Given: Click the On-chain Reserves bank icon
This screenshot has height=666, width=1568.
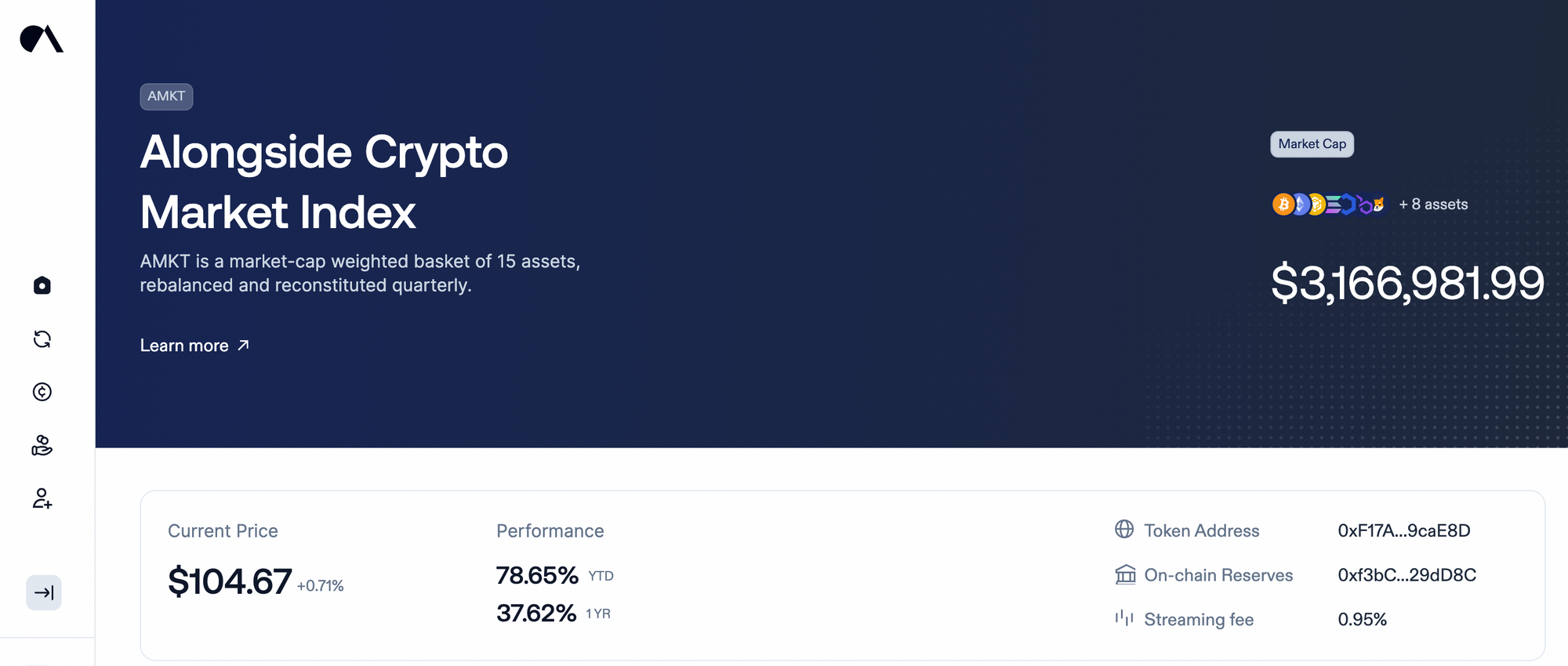Looking at the screenshot, I should 1125,574.
